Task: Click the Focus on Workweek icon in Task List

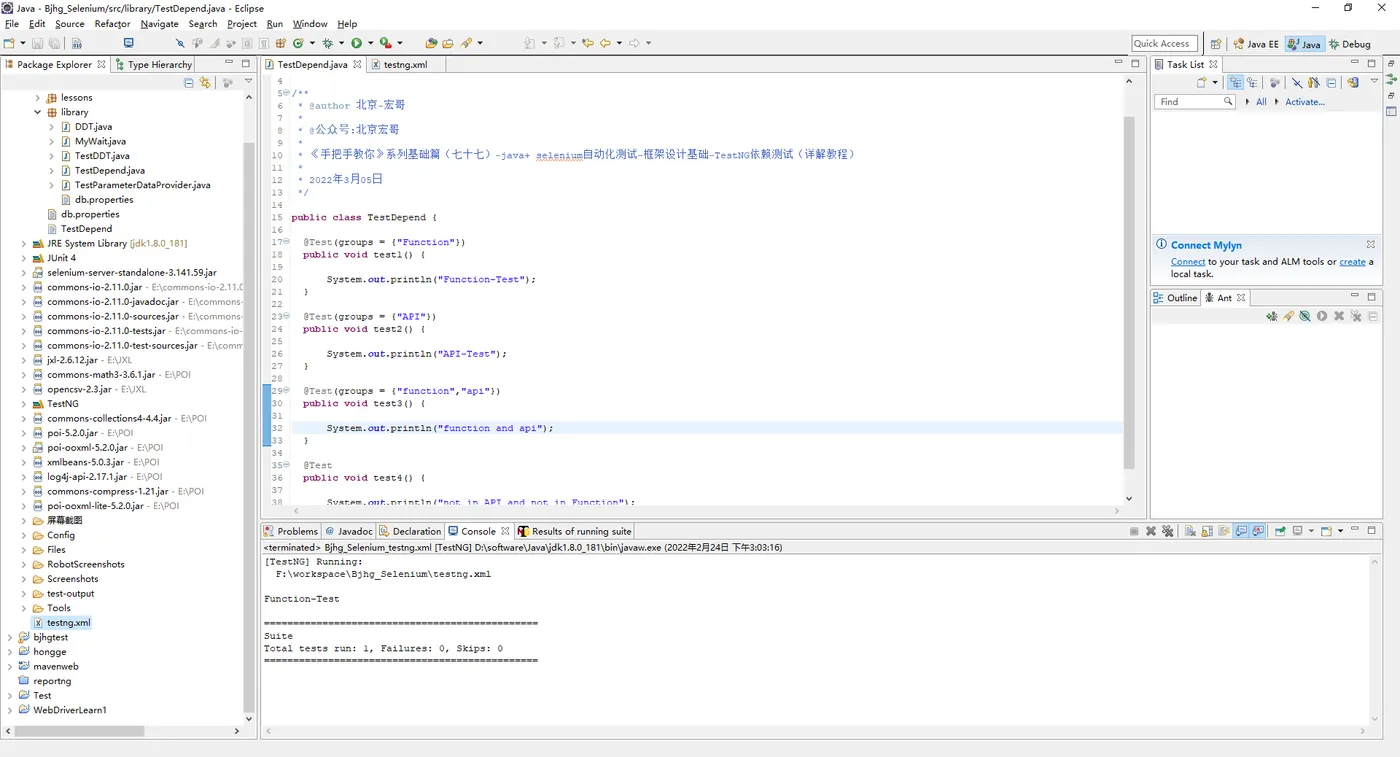Action: (x=1275, y=83)
